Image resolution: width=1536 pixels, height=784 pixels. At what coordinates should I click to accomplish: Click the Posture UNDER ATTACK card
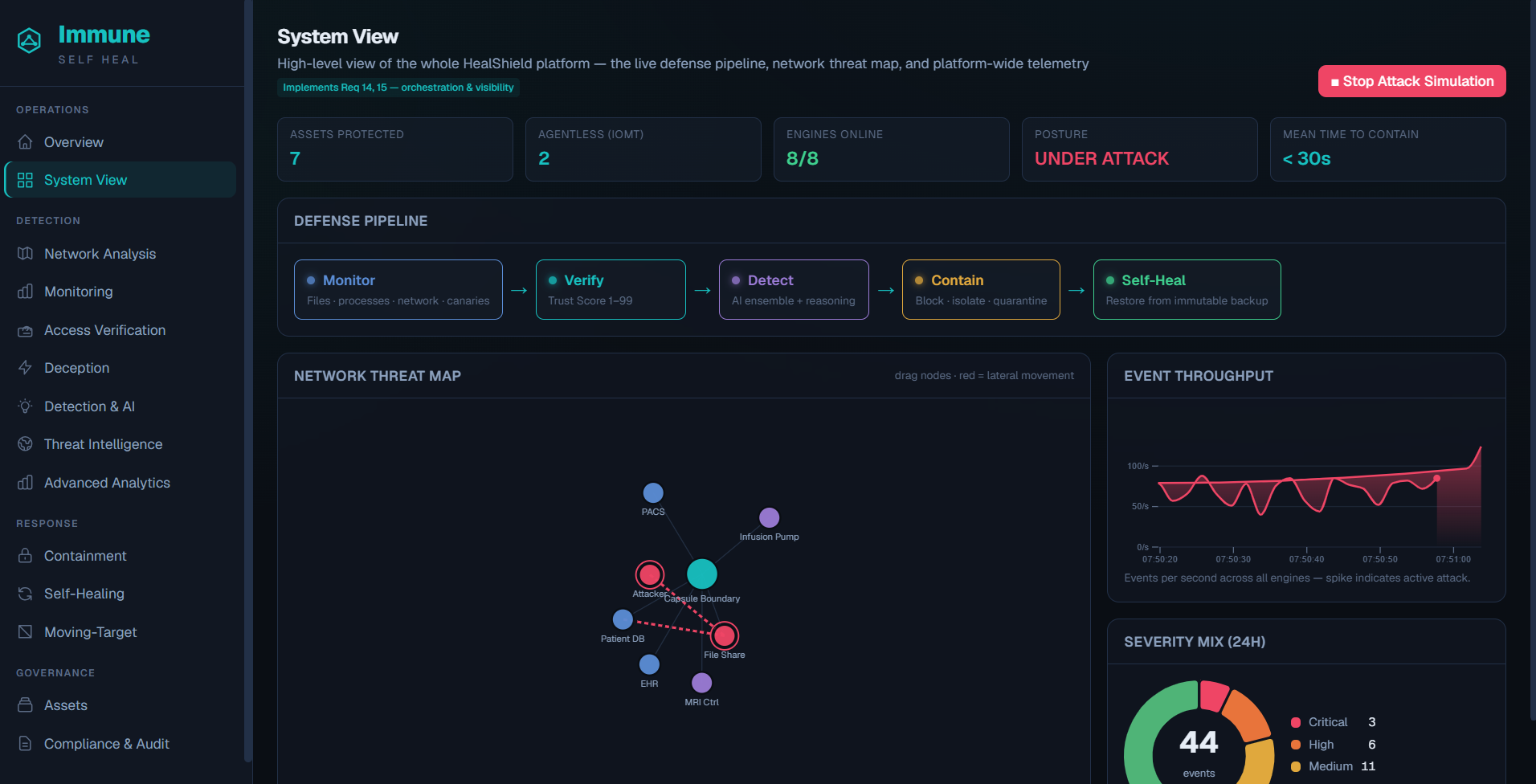[x=1139, y=149]
